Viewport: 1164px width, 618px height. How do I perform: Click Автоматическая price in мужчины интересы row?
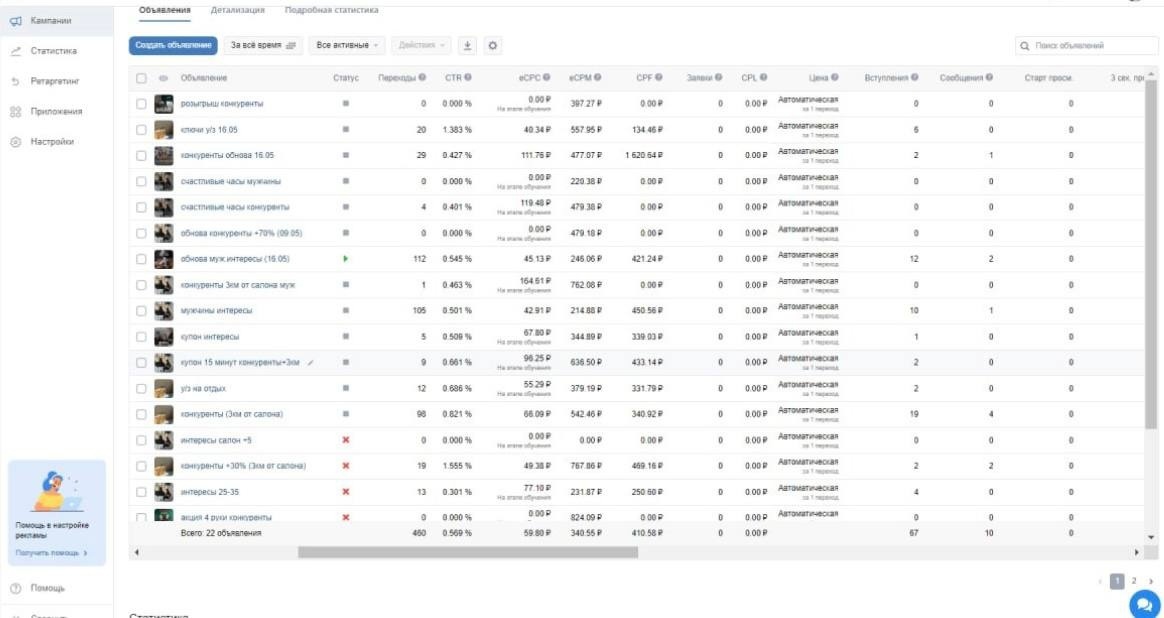click(808, 306)
